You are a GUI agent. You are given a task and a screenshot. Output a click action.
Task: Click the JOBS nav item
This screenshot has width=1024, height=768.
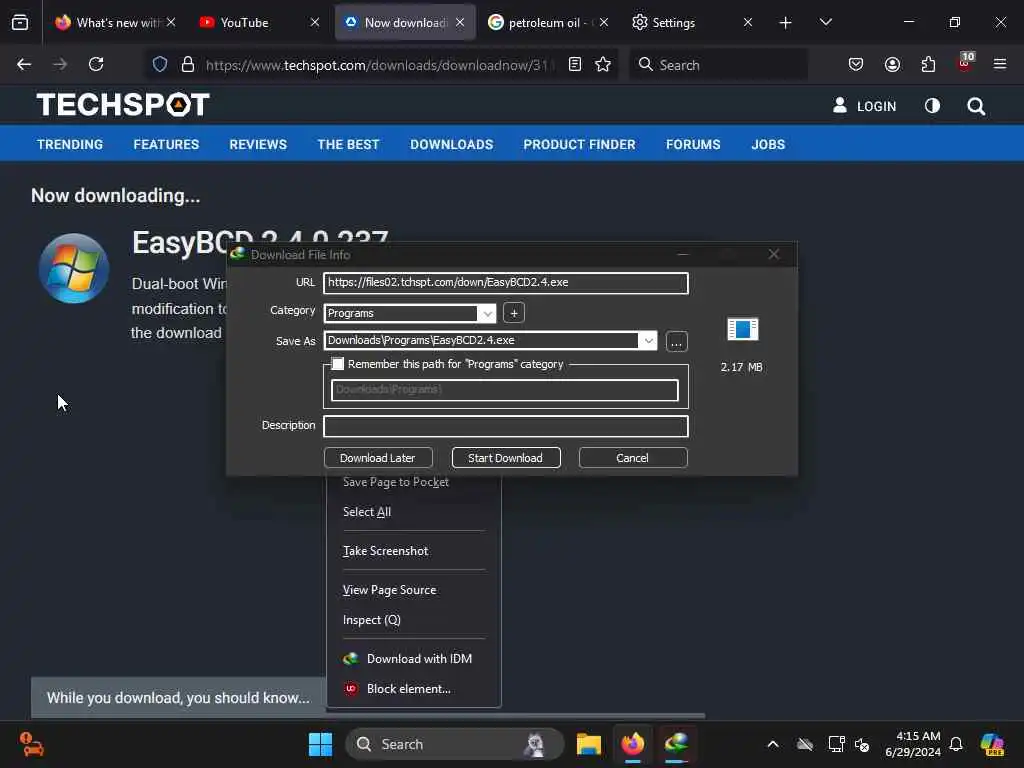point(768,144)
